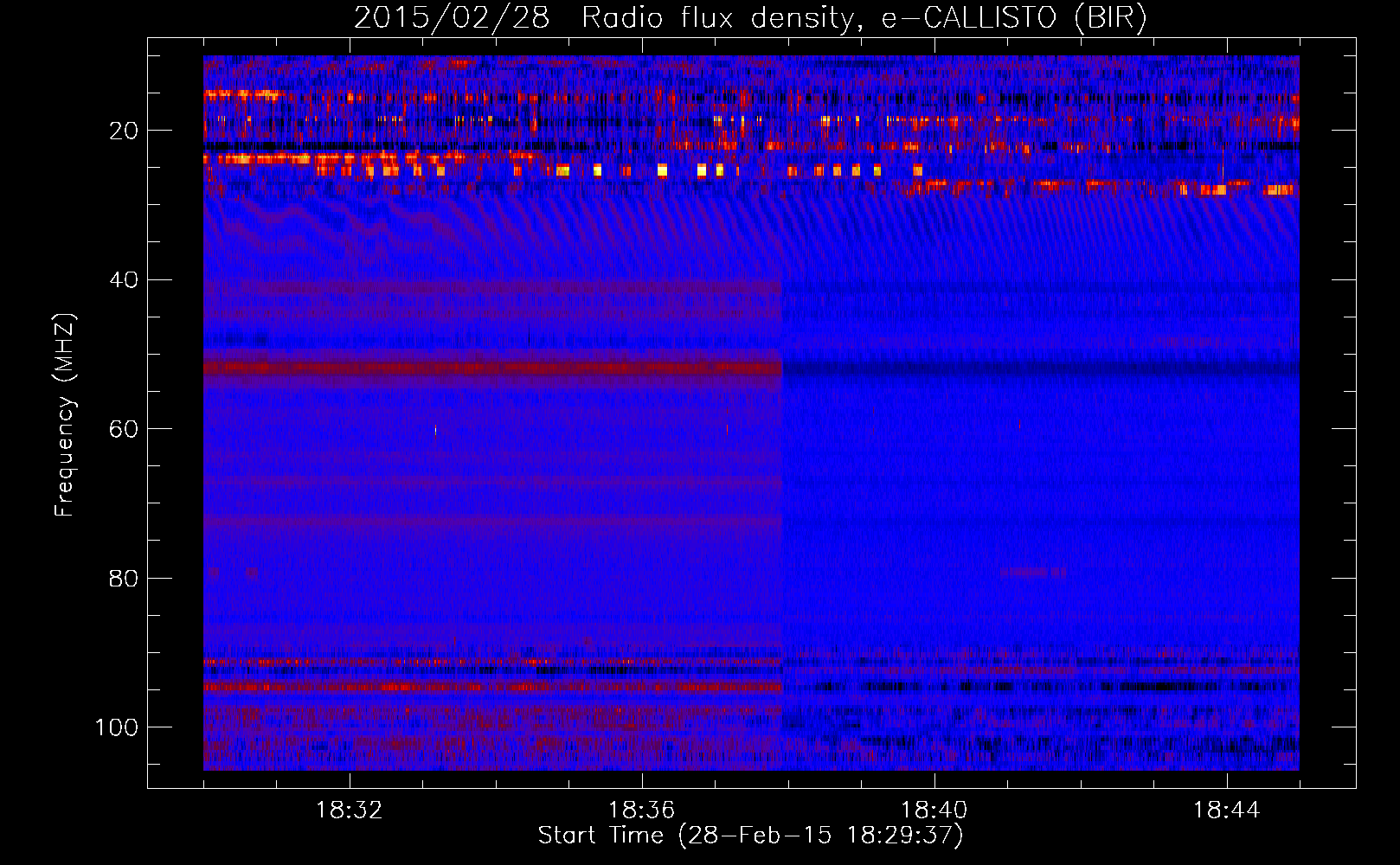Click the 100 MHz frequency tick label
1400x865 pixels.
(x=117, y=727)
